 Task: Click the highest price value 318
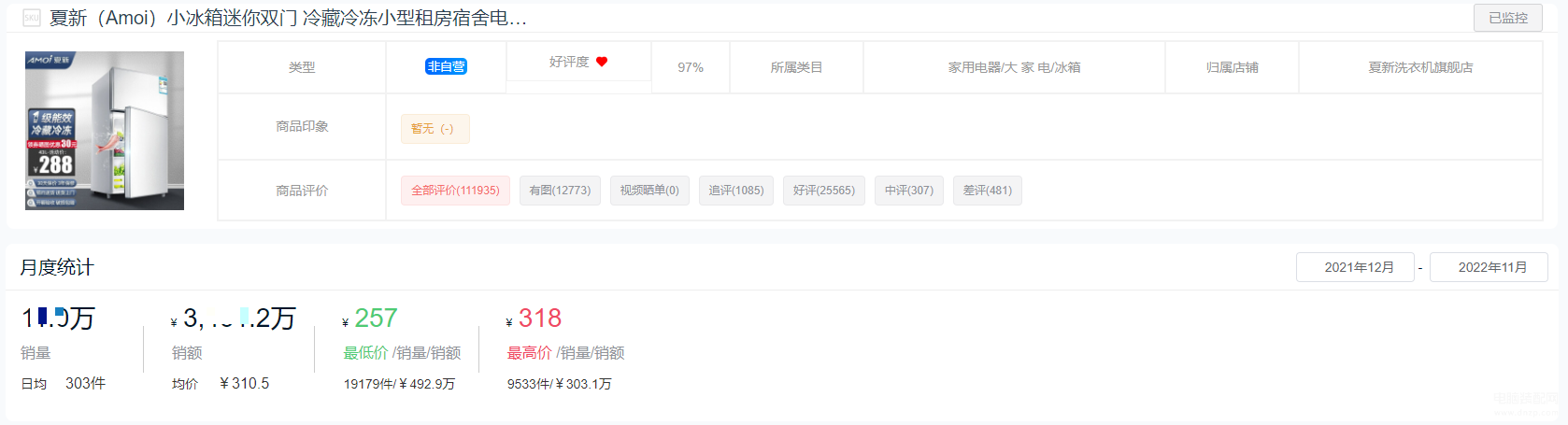click(x=540, y=319)
